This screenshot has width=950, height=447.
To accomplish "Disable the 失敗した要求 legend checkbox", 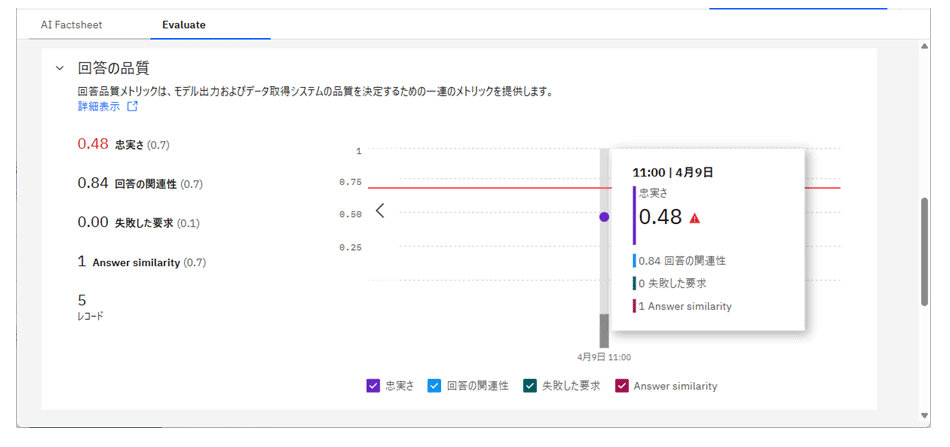I will tap(530, 385).
